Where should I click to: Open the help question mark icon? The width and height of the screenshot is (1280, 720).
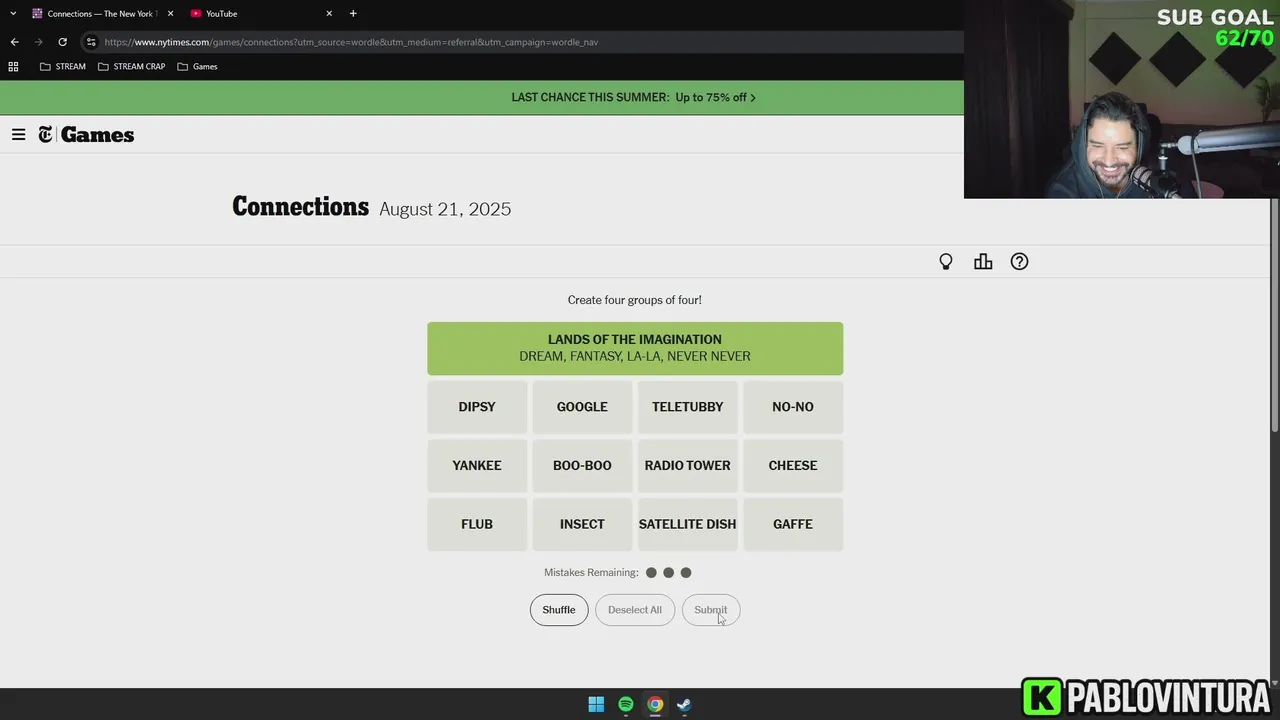tap(1019, 262)
